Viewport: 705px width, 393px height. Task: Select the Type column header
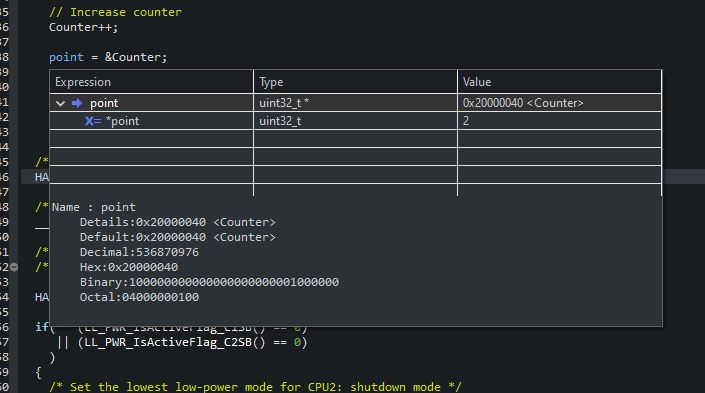(x=355, y=82)
